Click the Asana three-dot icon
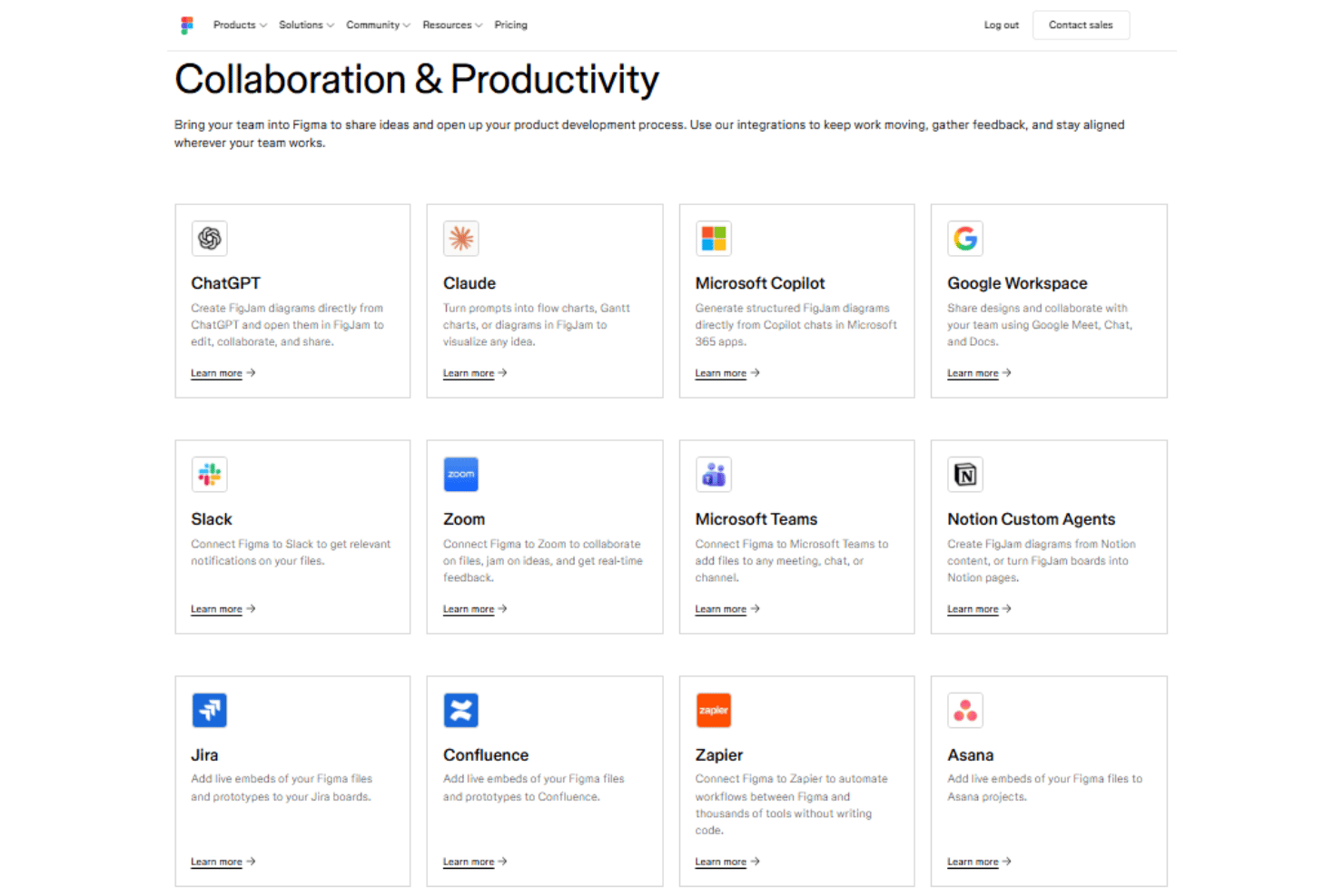Image resolution: width=1344 pixels, height=896 pixels. 965,710
